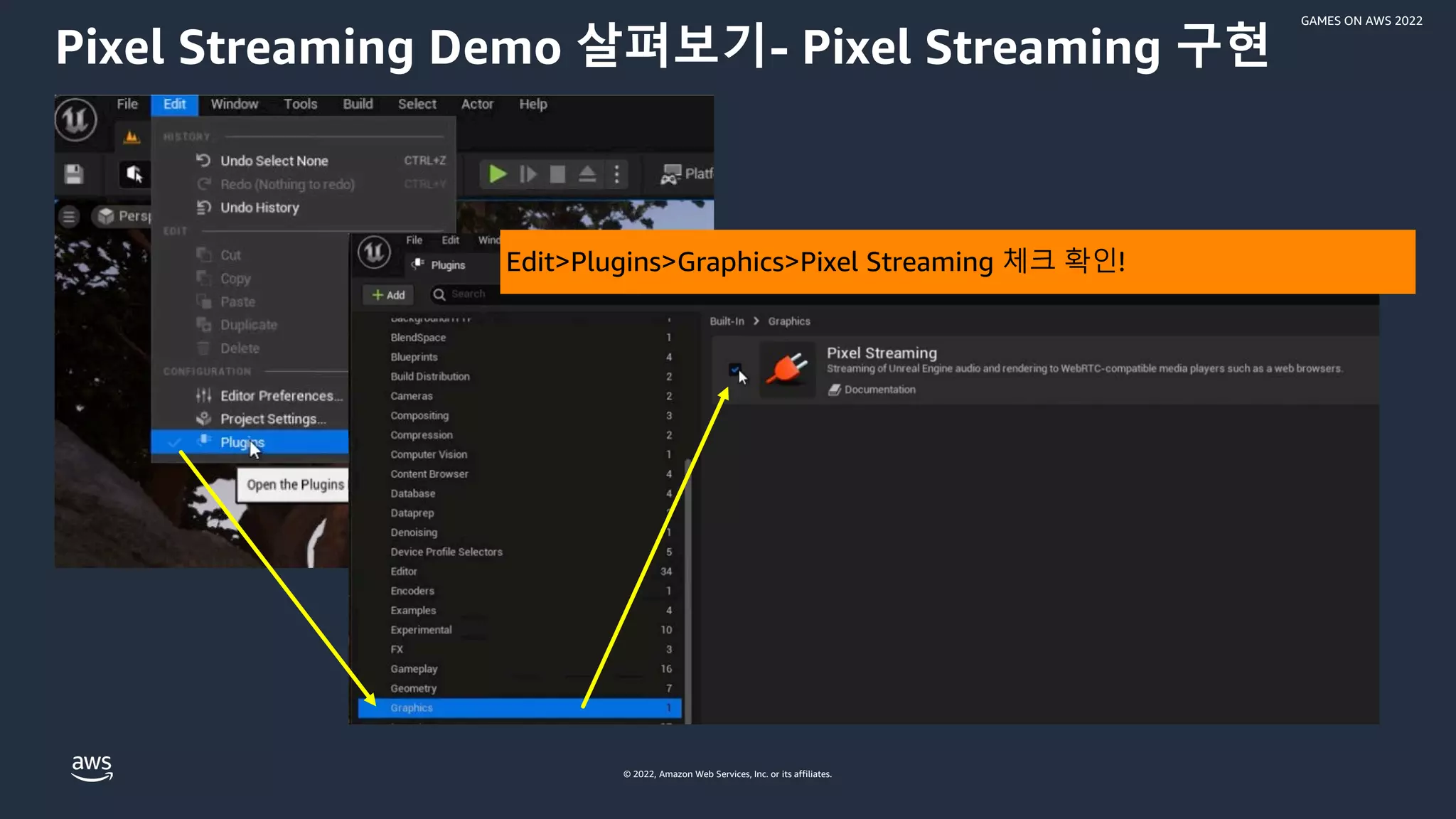Click the Project Settings gear icon
The width and height of the screenshot is (1456, 819).
pyautogui.click(x=203, y=419)
